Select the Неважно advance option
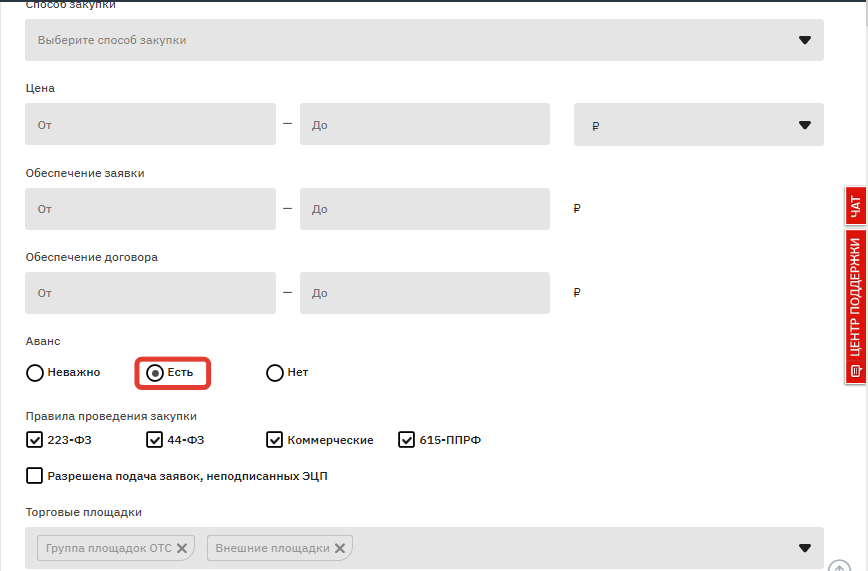The height and width of the screenshot is (571, 868). click(35, 373)
